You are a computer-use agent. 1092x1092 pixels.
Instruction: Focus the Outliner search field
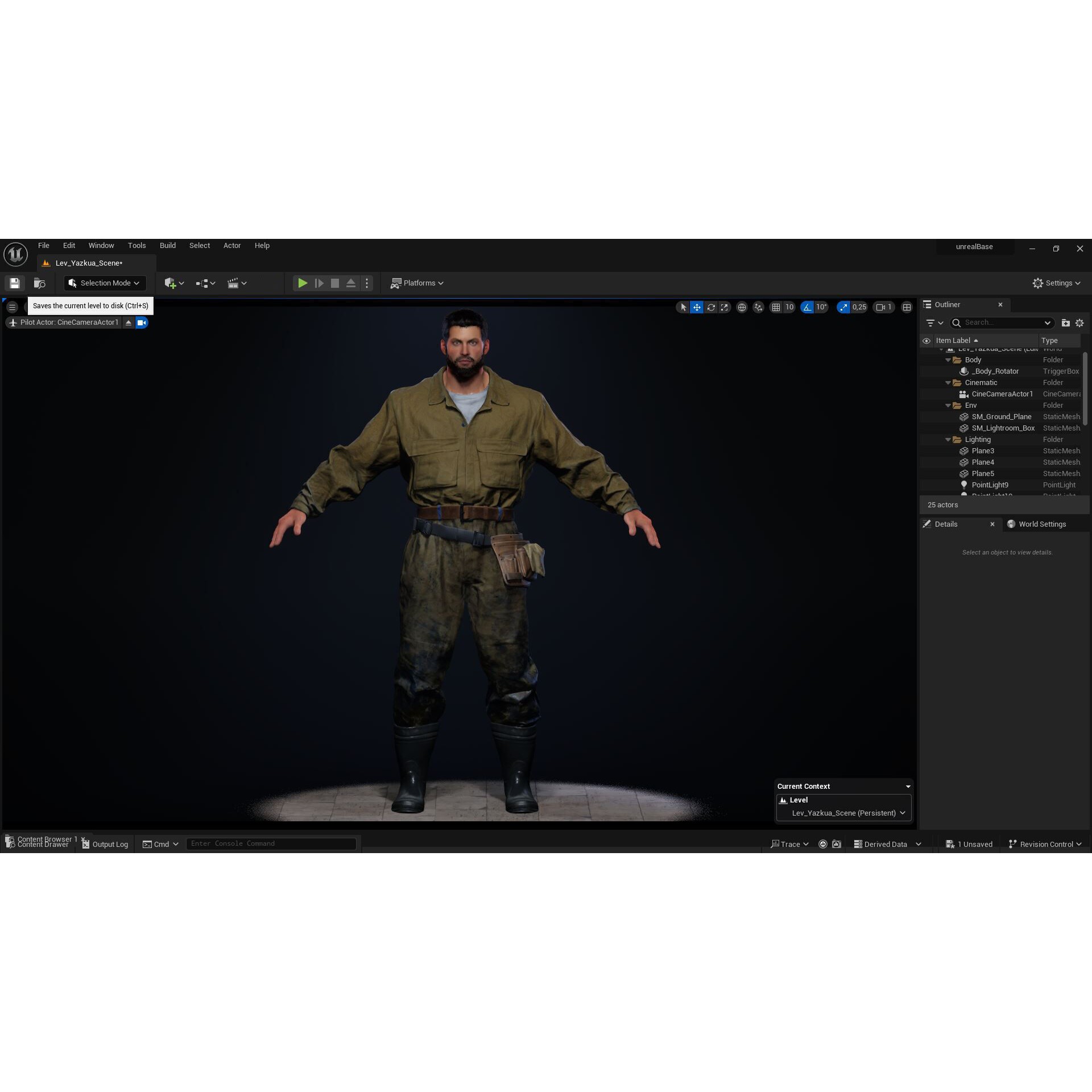coord(1002,323)
